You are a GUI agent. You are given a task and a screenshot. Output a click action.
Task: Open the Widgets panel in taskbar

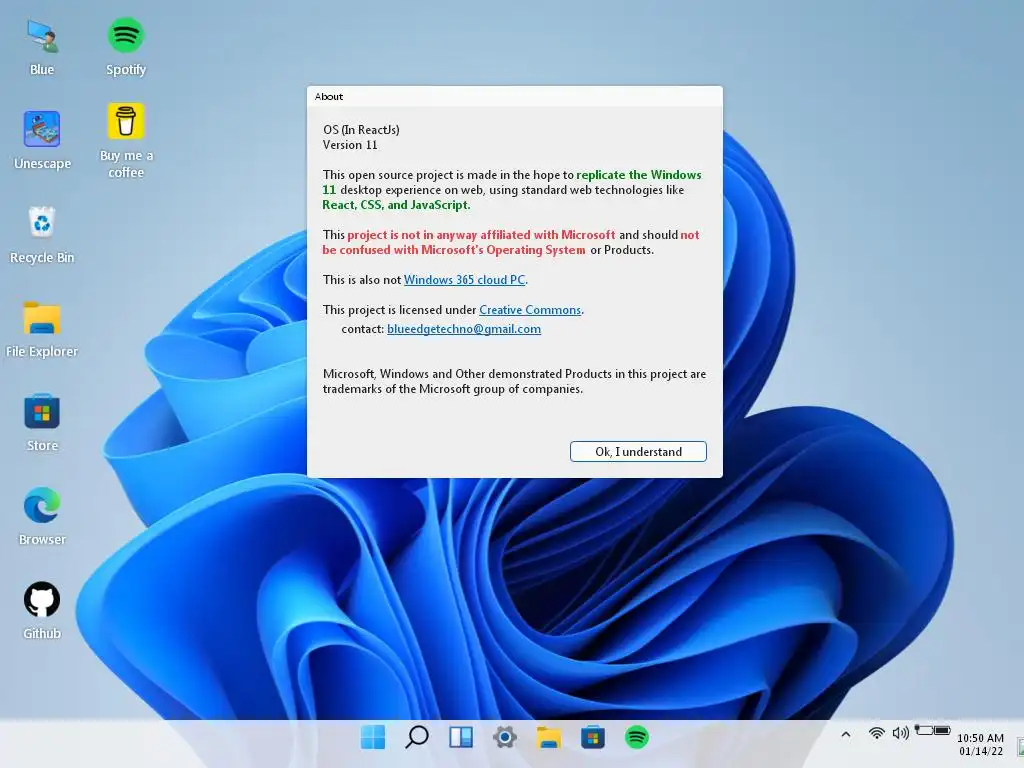461,737
